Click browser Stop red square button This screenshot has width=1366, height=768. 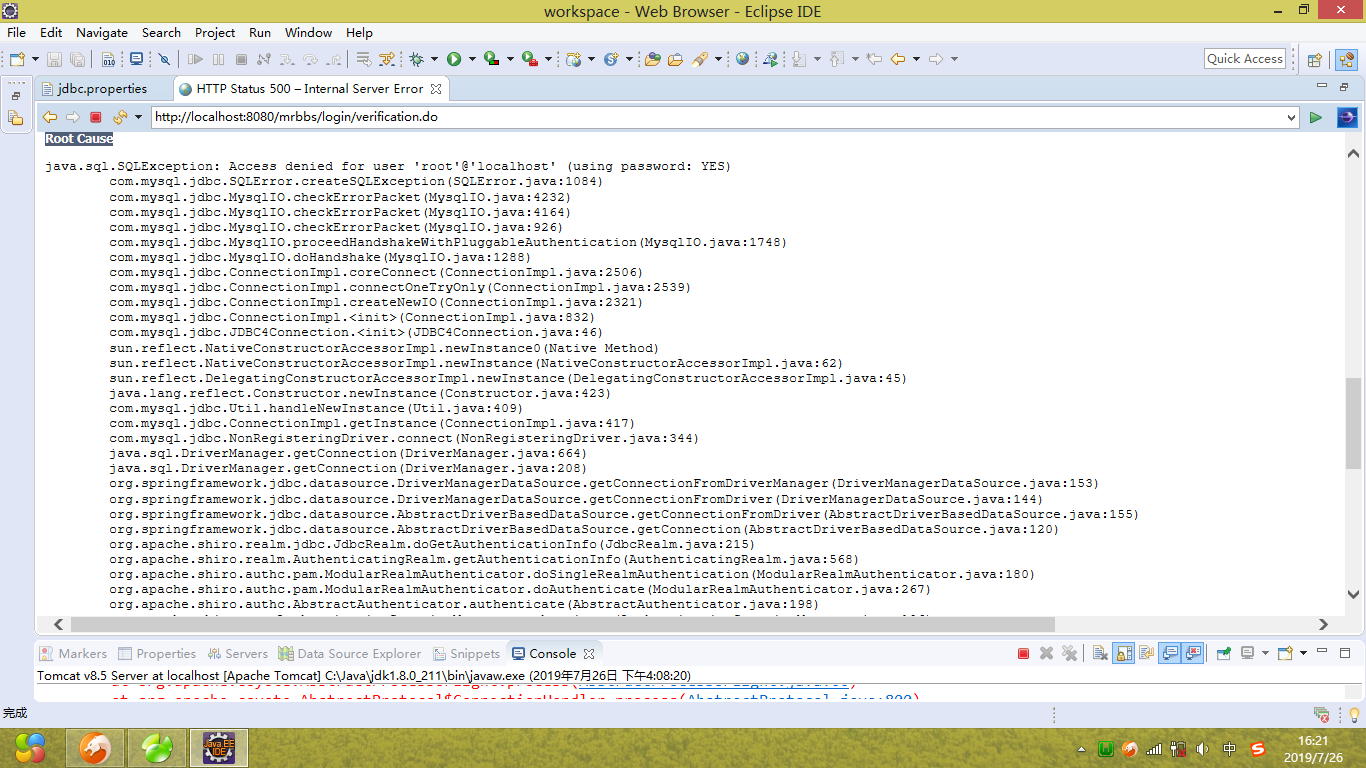(x=96, y=117)
